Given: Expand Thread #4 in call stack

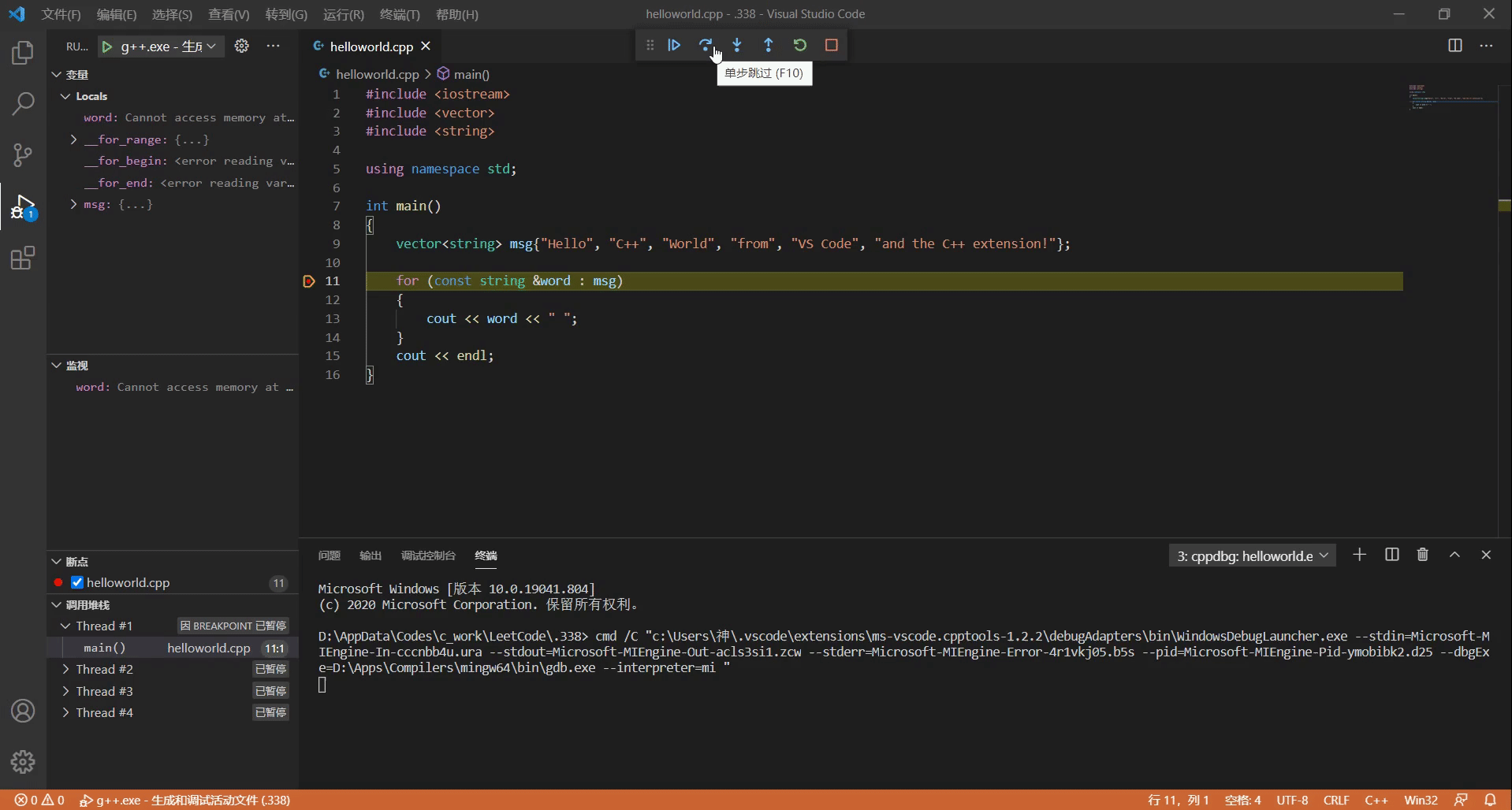Looking at the screenshot, I should coord(65,712).
